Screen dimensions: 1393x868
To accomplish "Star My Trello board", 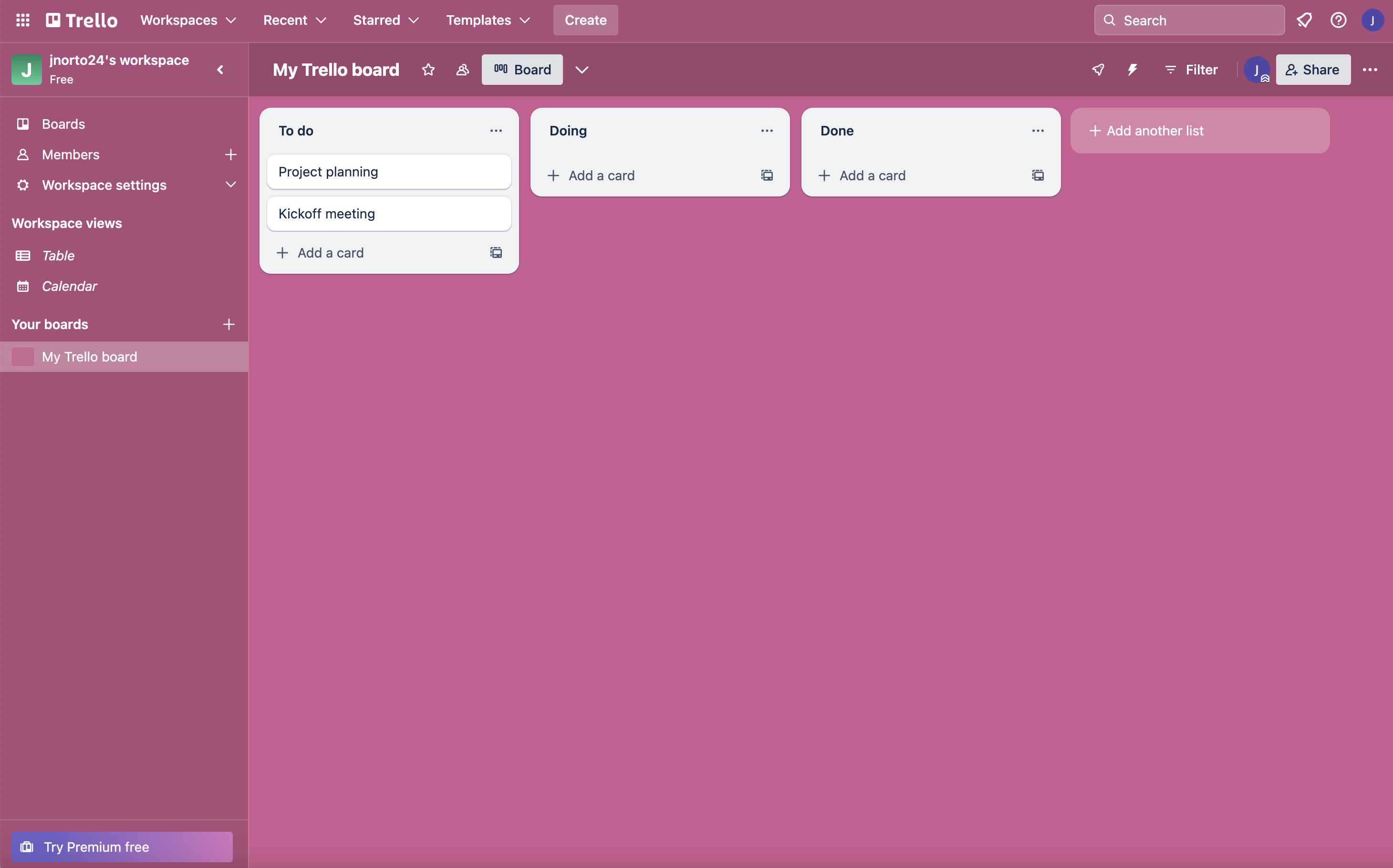I will [x=428, y=70].
